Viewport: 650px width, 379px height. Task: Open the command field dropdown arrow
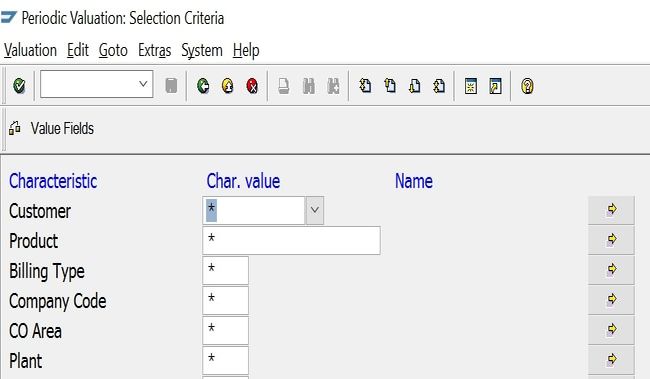143,84
